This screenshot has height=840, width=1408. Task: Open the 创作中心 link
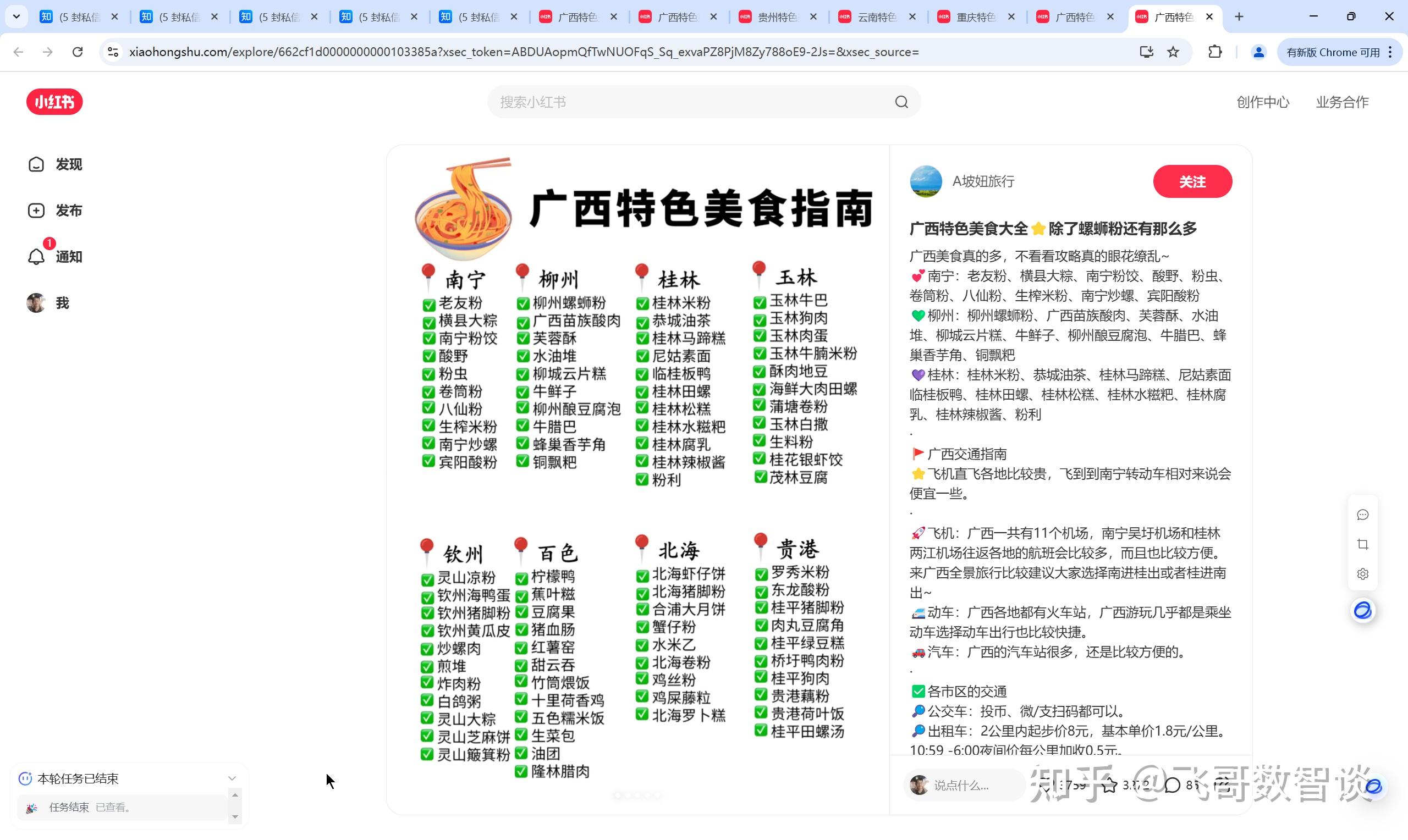pyautogui.click(x=1262, y=102)
